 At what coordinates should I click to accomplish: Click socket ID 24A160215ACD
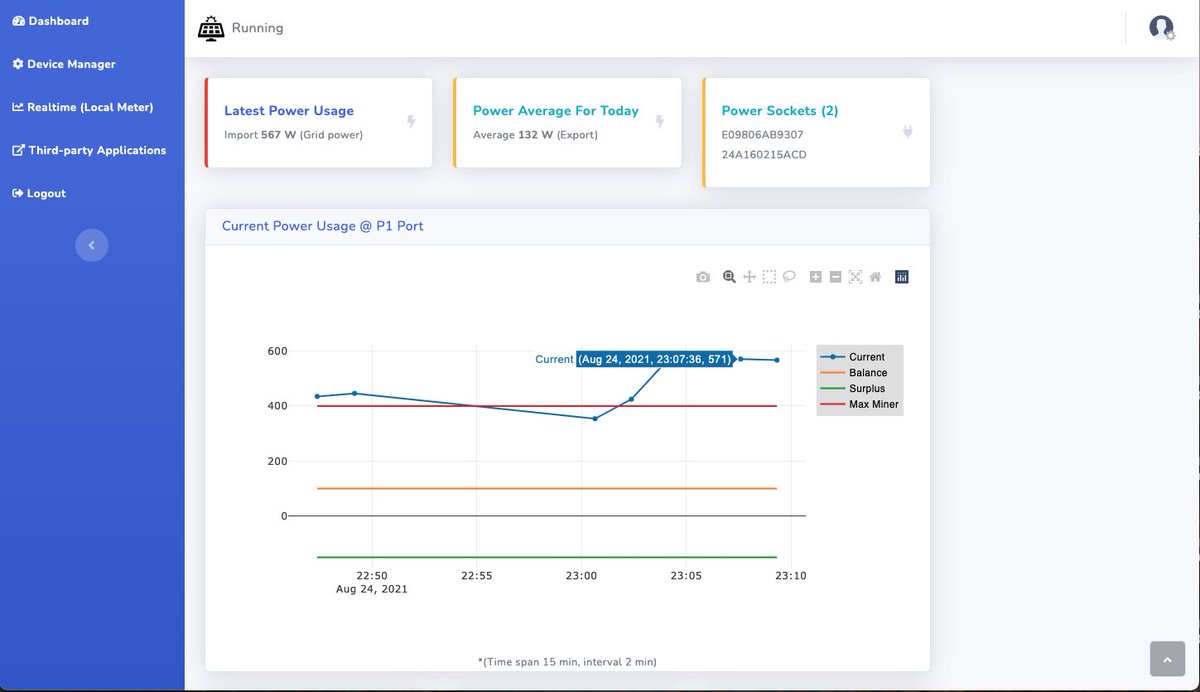pyautogui.click(x=764, y=155)
